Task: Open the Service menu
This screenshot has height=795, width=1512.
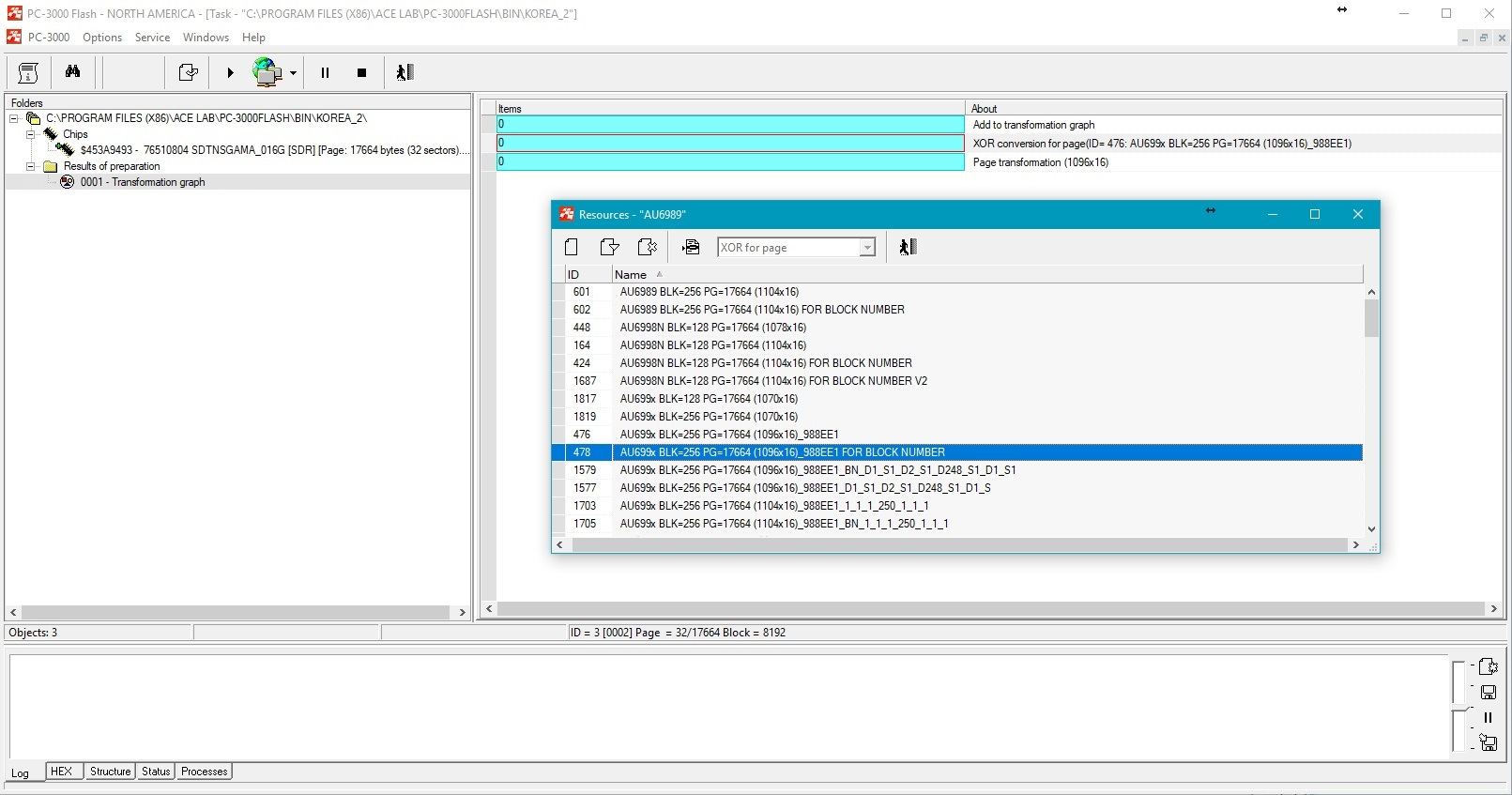Action: coord(152,38)
